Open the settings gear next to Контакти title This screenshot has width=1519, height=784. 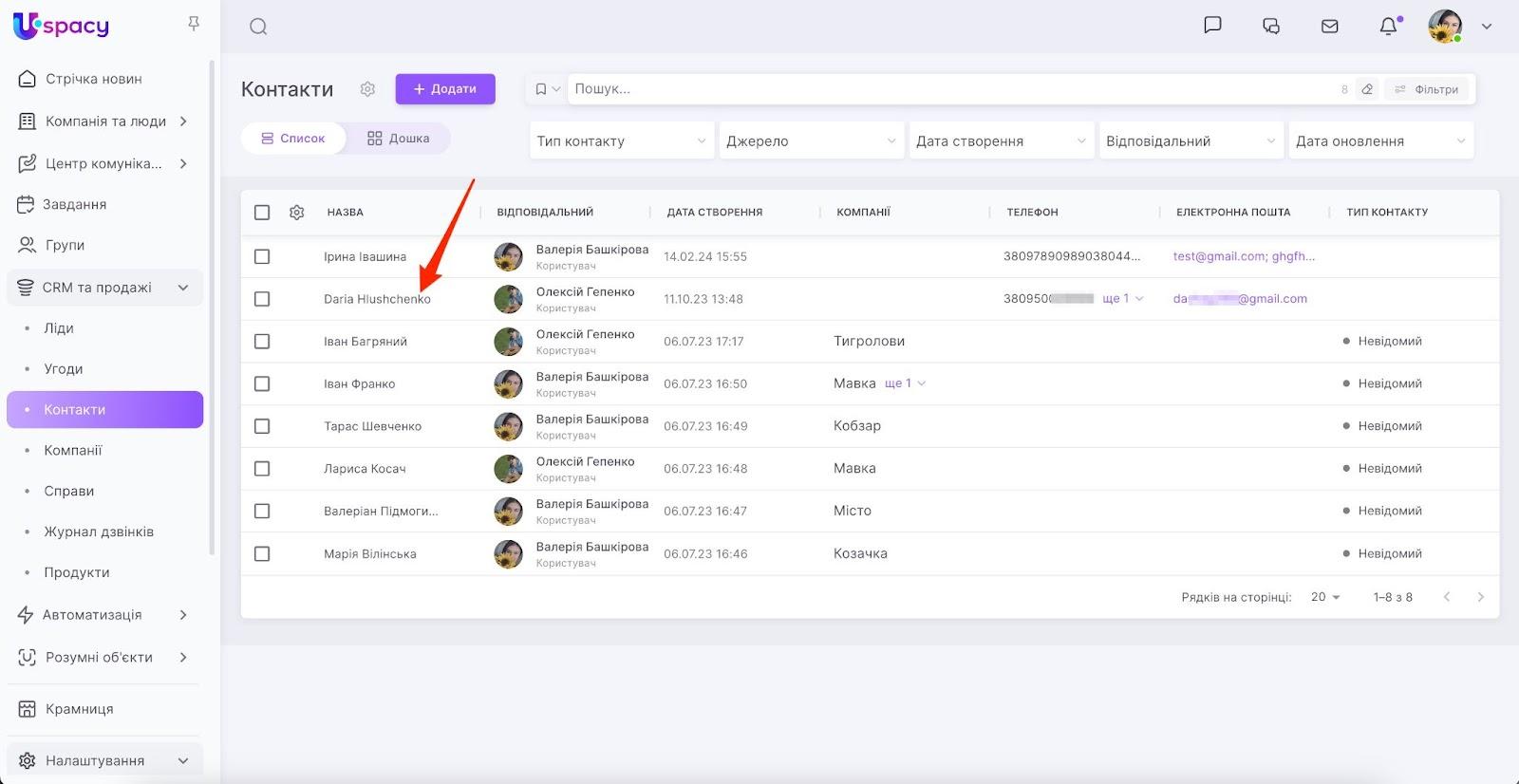tap(367, 89)
